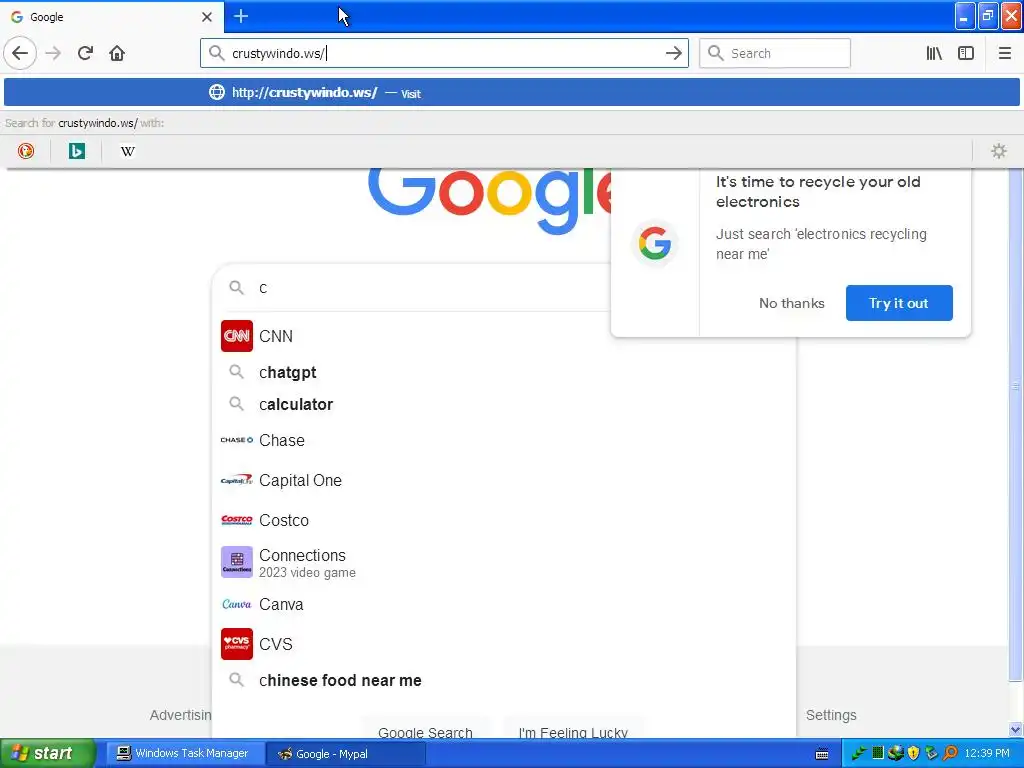Open the browser home page

coord(117,53)
